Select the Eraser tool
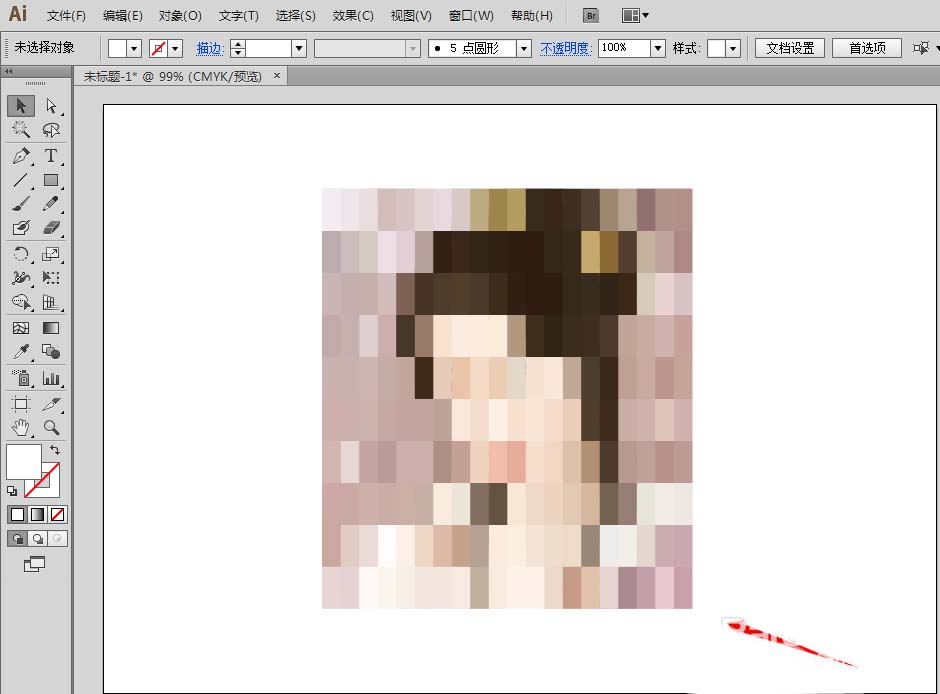 (x=51, y=228)
